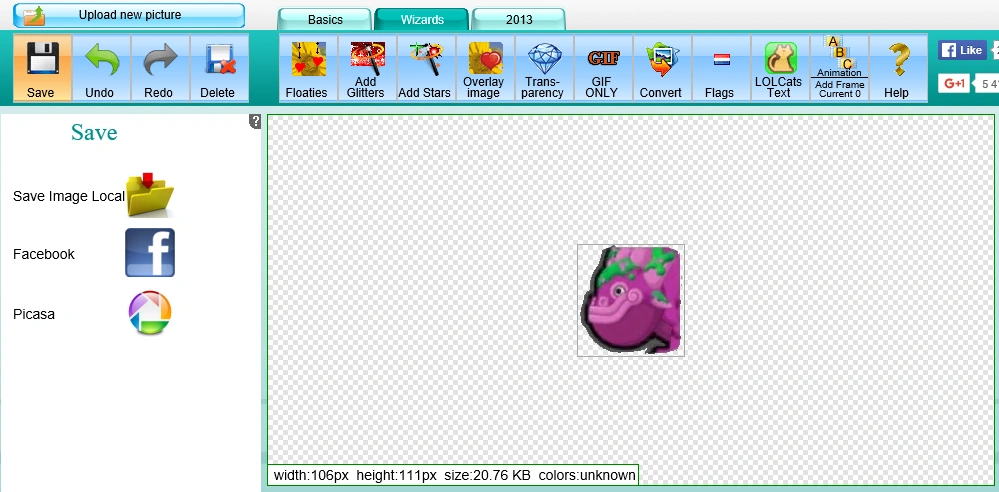Click the Facebook text label

[44, 254]
